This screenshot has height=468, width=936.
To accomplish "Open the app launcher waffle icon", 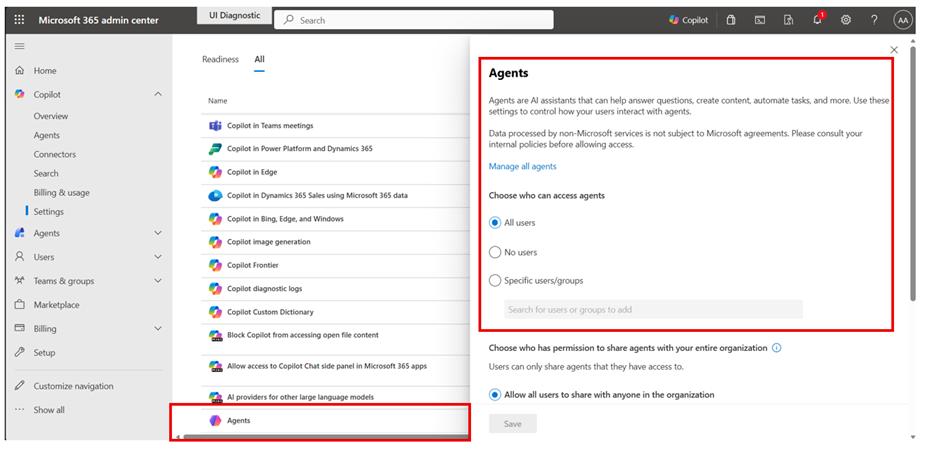I will click(x=19, y=20).
